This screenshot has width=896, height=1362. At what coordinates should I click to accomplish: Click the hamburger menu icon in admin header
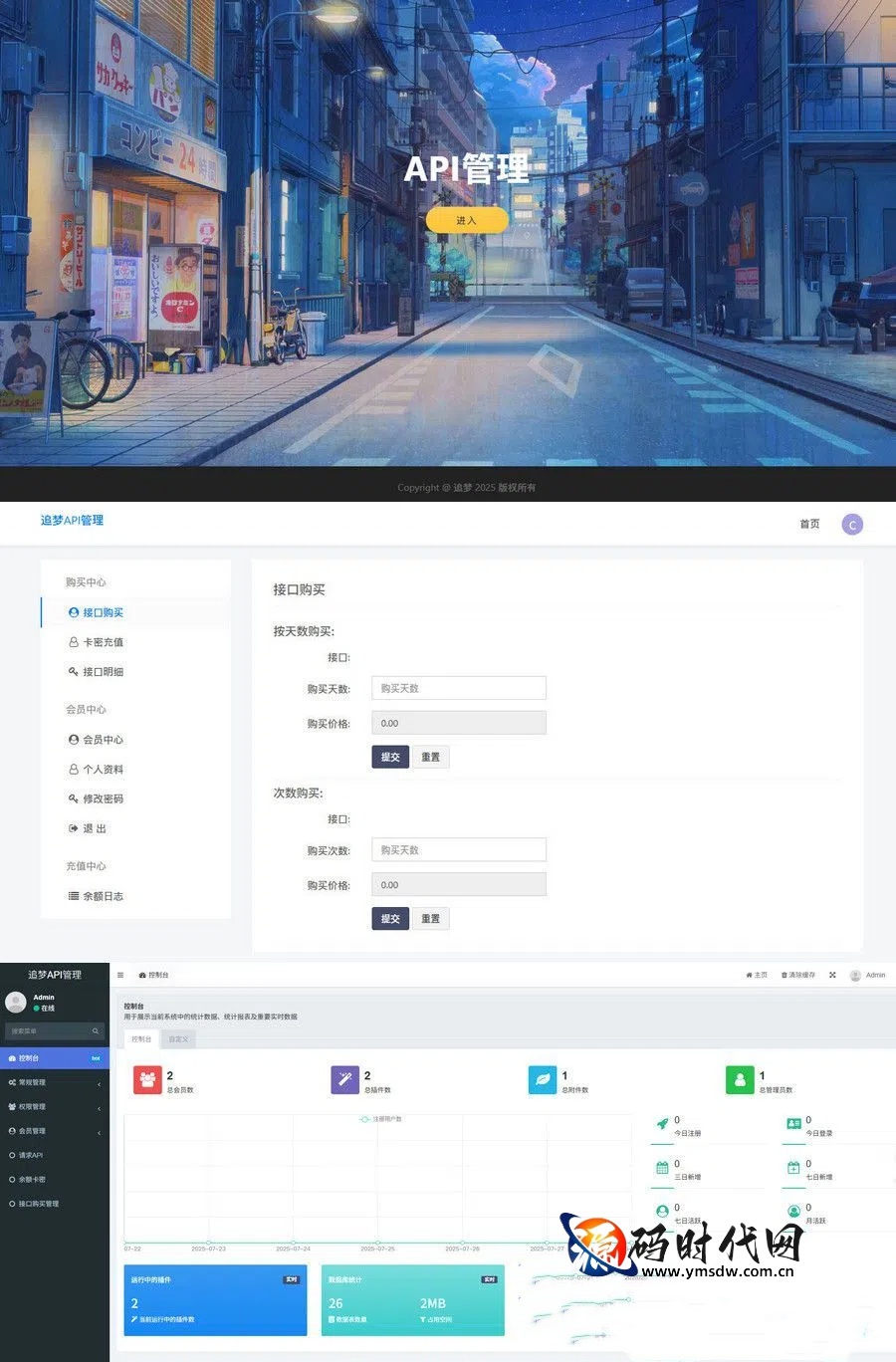[120, 975]
